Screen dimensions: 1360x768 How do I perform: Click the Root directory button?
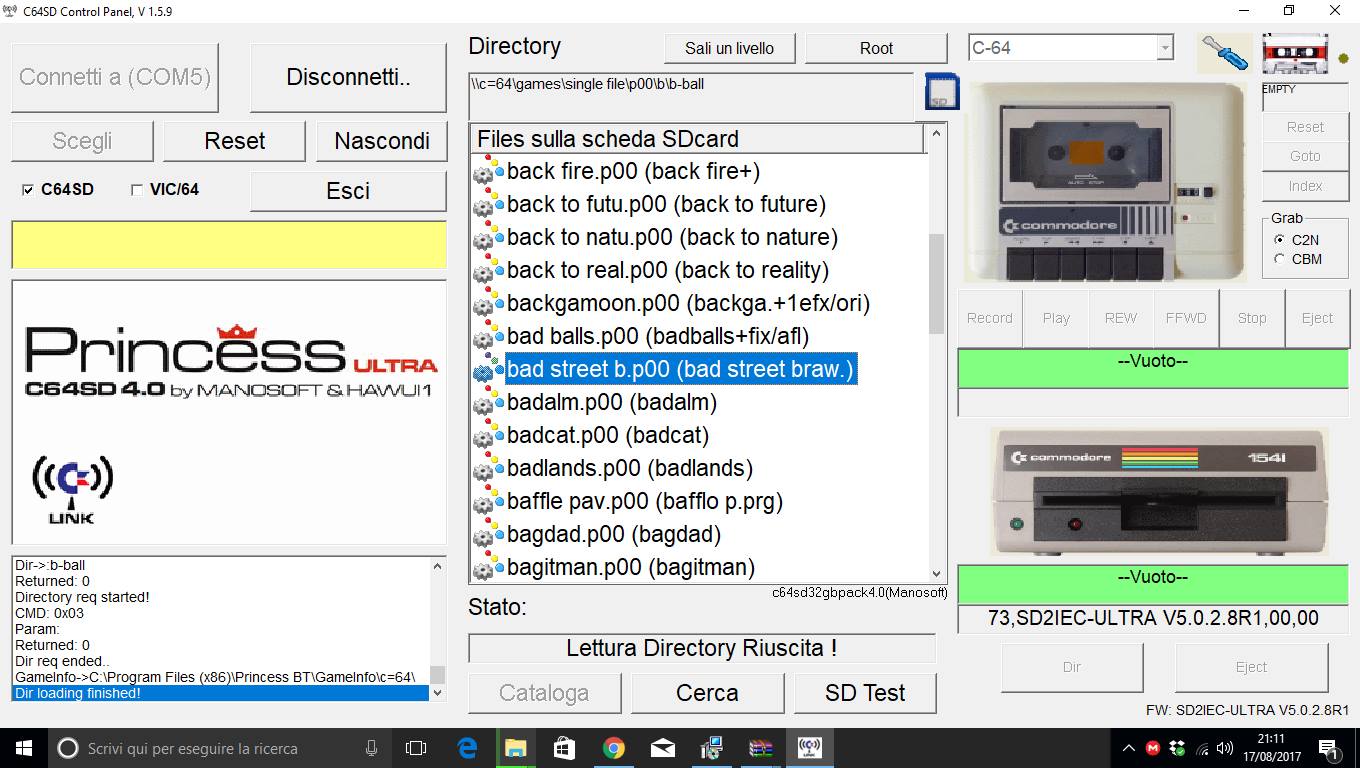[x=876, y=48]
